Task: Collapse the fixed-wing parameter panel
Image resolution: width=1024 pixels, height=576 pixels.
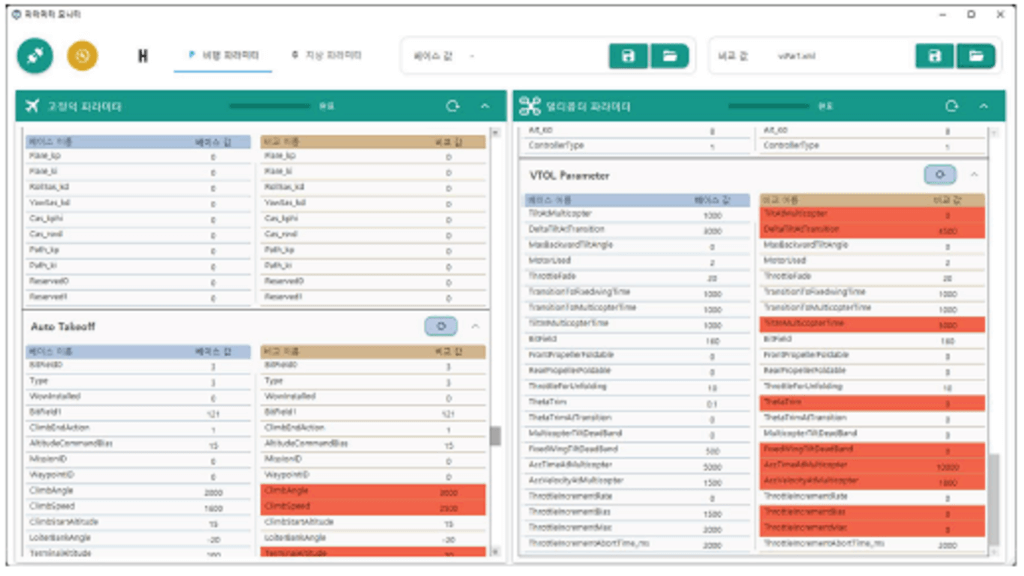Action: pos(485,106)
